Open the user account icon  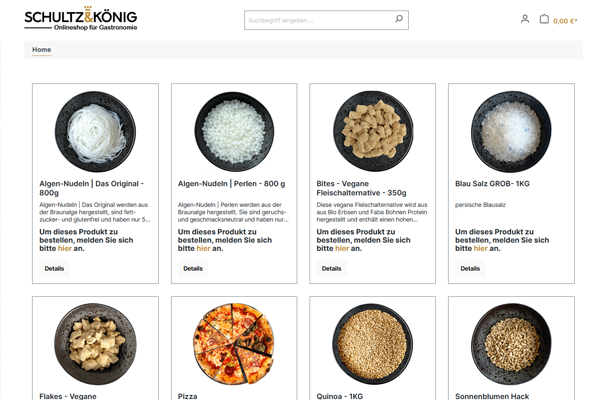[x=525, y=19]
